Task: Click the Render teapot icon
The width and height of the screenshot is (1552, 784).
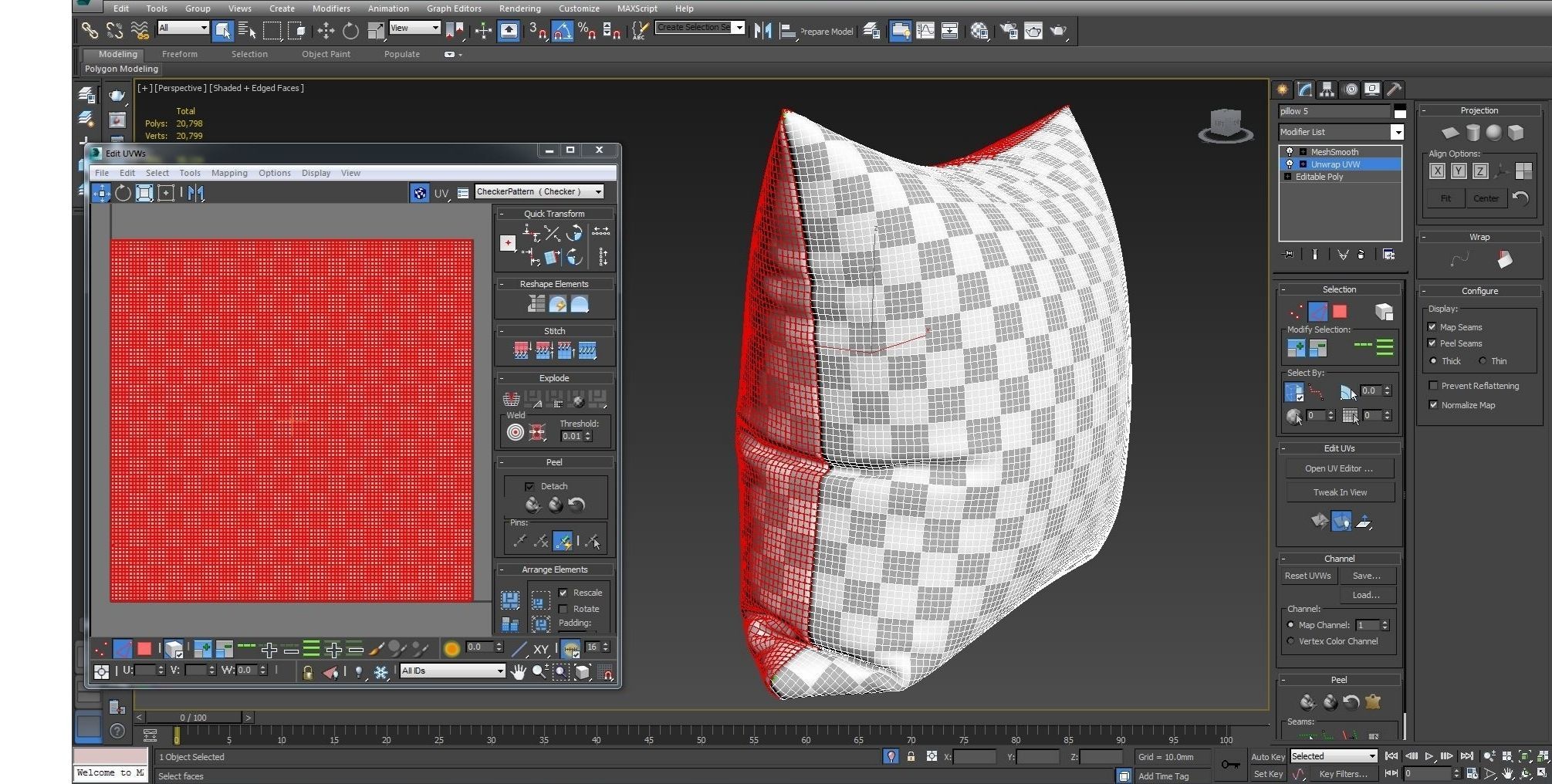Action: (x=1058, y=31)
